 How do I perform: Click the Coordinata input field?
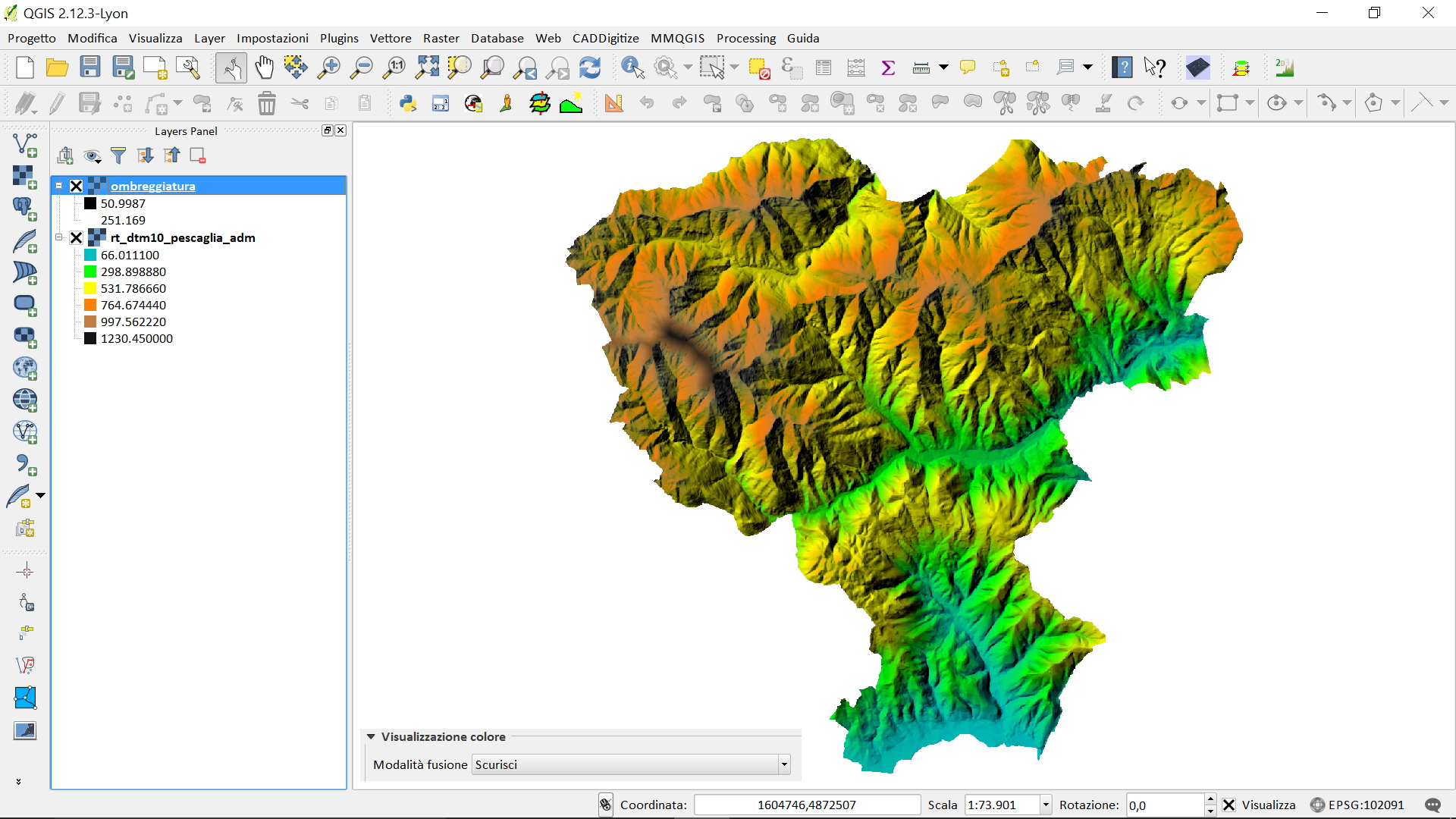coord(806,805)
